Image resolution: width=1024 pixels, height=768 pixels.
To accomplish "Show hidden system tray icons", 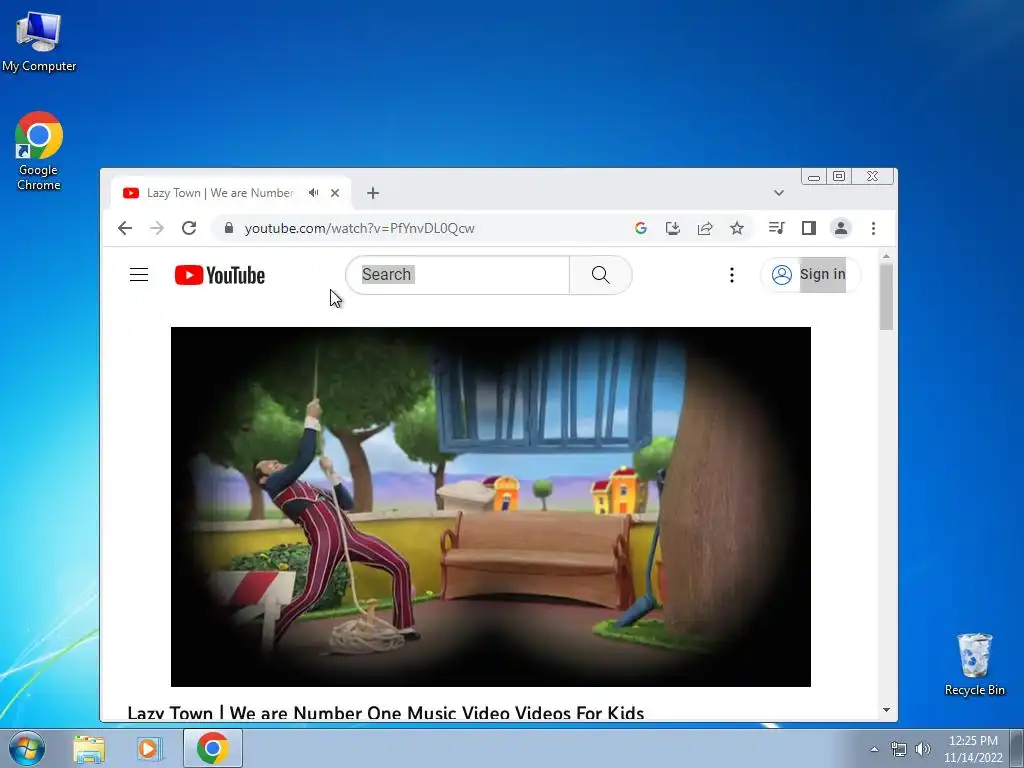I will 874,749.
